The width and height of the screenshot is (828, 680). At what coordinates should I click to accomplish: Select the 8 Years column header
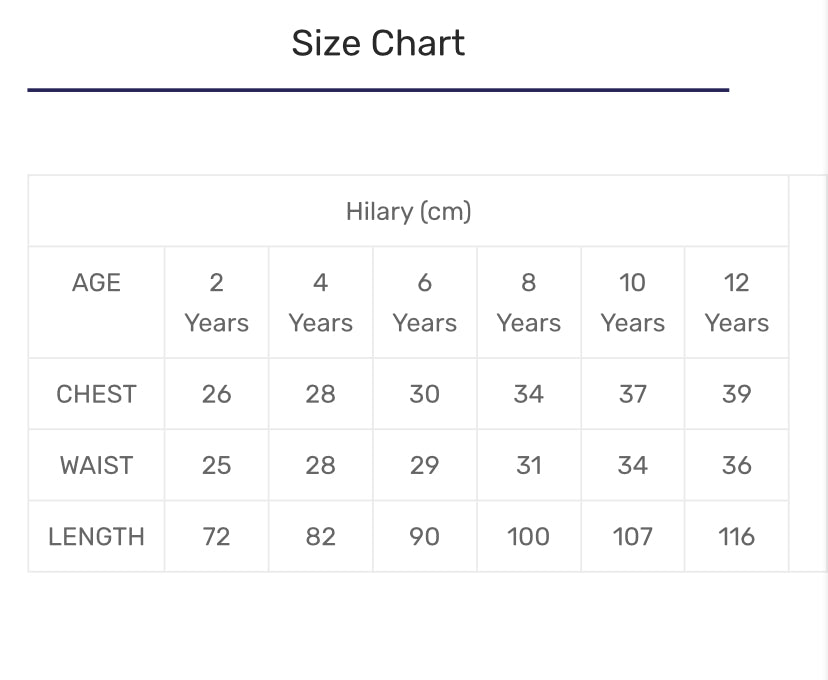pyautogui.click(x=528, y=302)
